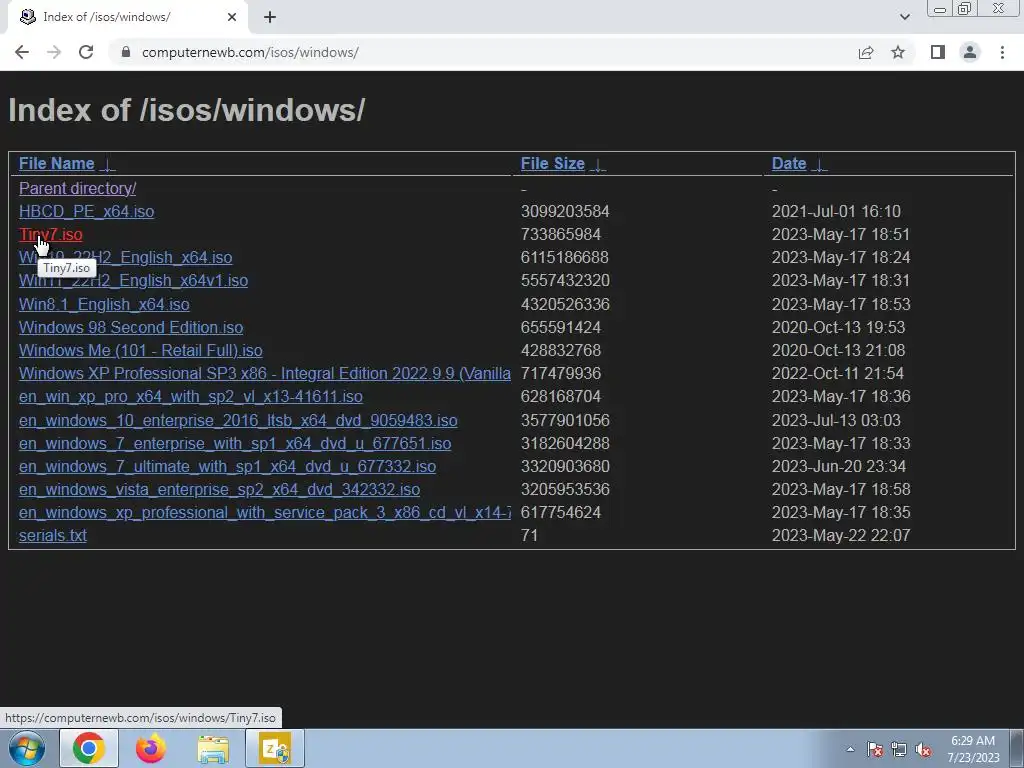Viewport: 1024px width, 768px height.
Task: Open Win11_22H2_English_x64v1.iso link
Action: coord(133,281)
